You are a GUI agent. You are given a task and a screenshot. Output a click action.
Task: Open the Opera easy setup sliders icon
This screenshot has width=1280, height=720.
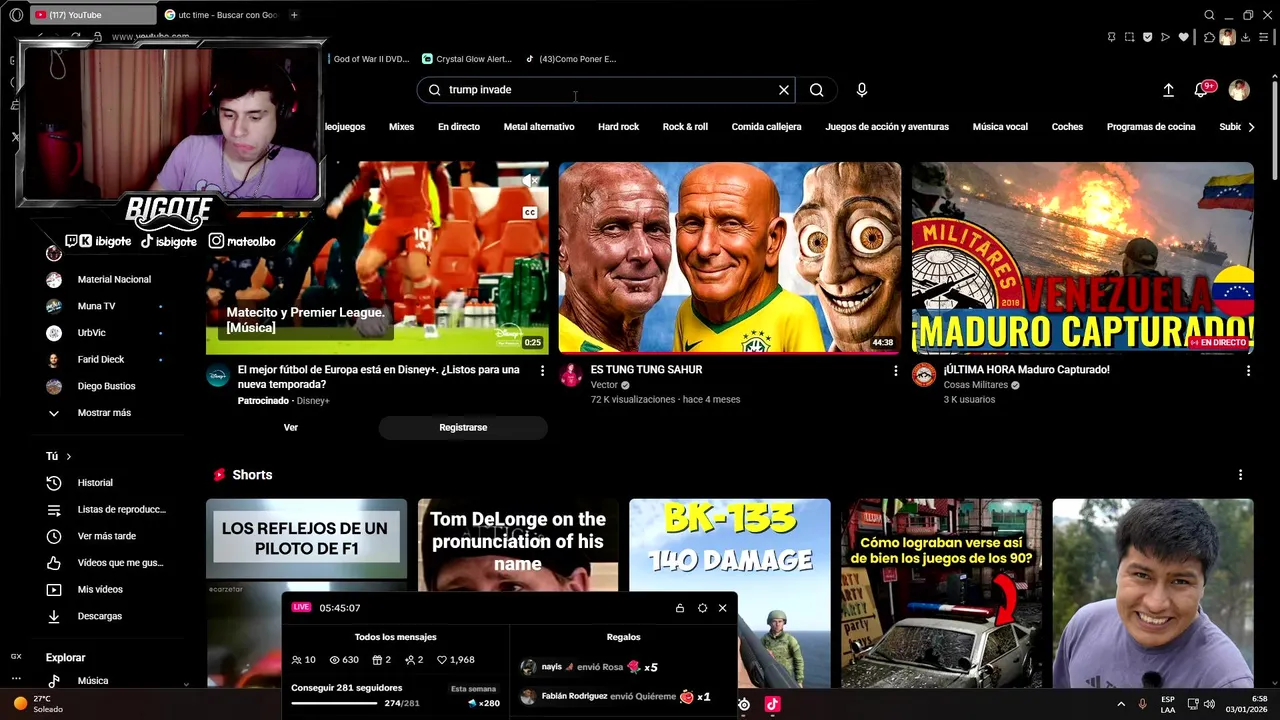(x=1265, y=37)
